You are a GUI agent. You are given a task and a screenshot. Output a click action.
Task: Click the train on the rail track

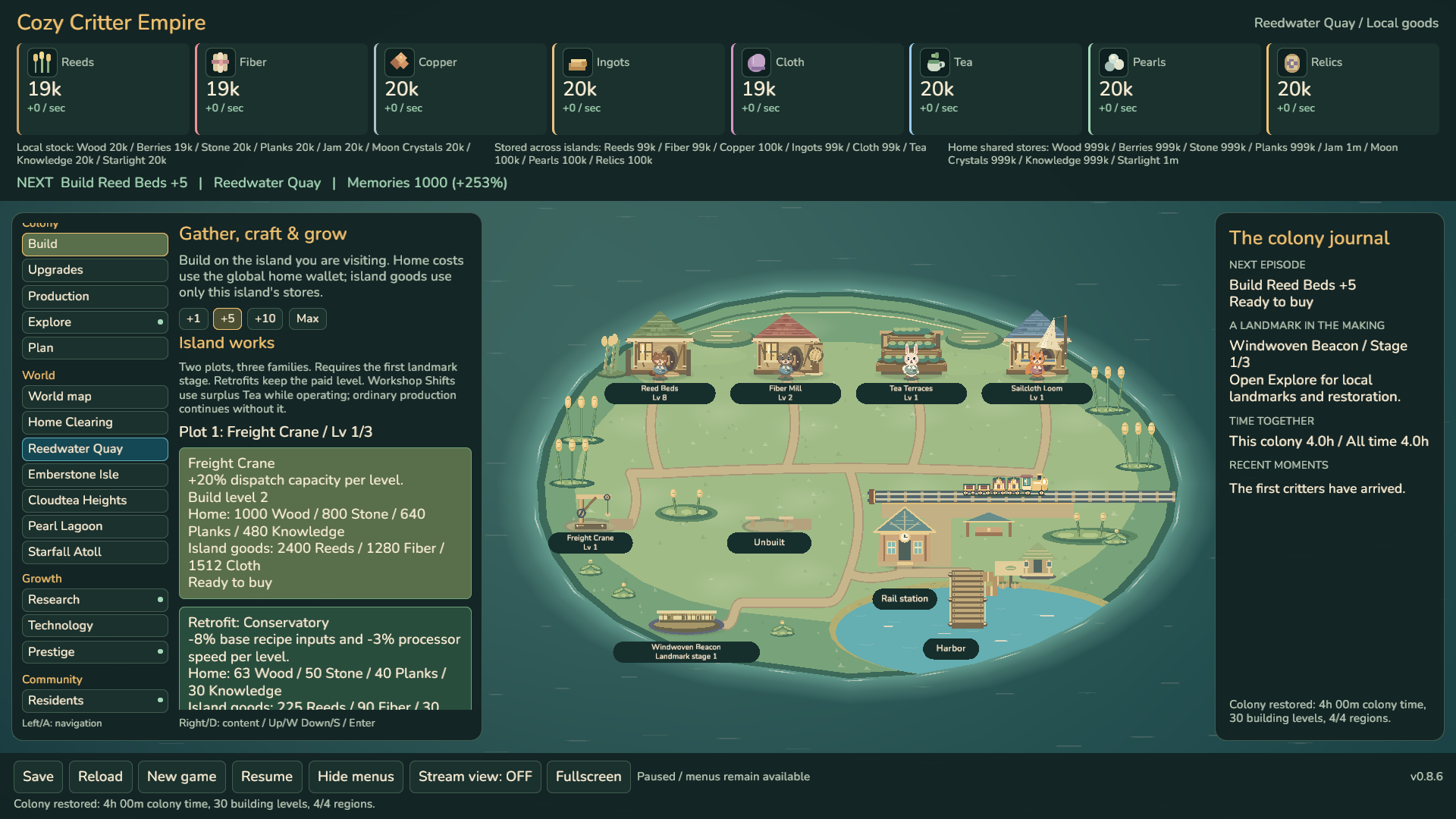(1006, 485)
